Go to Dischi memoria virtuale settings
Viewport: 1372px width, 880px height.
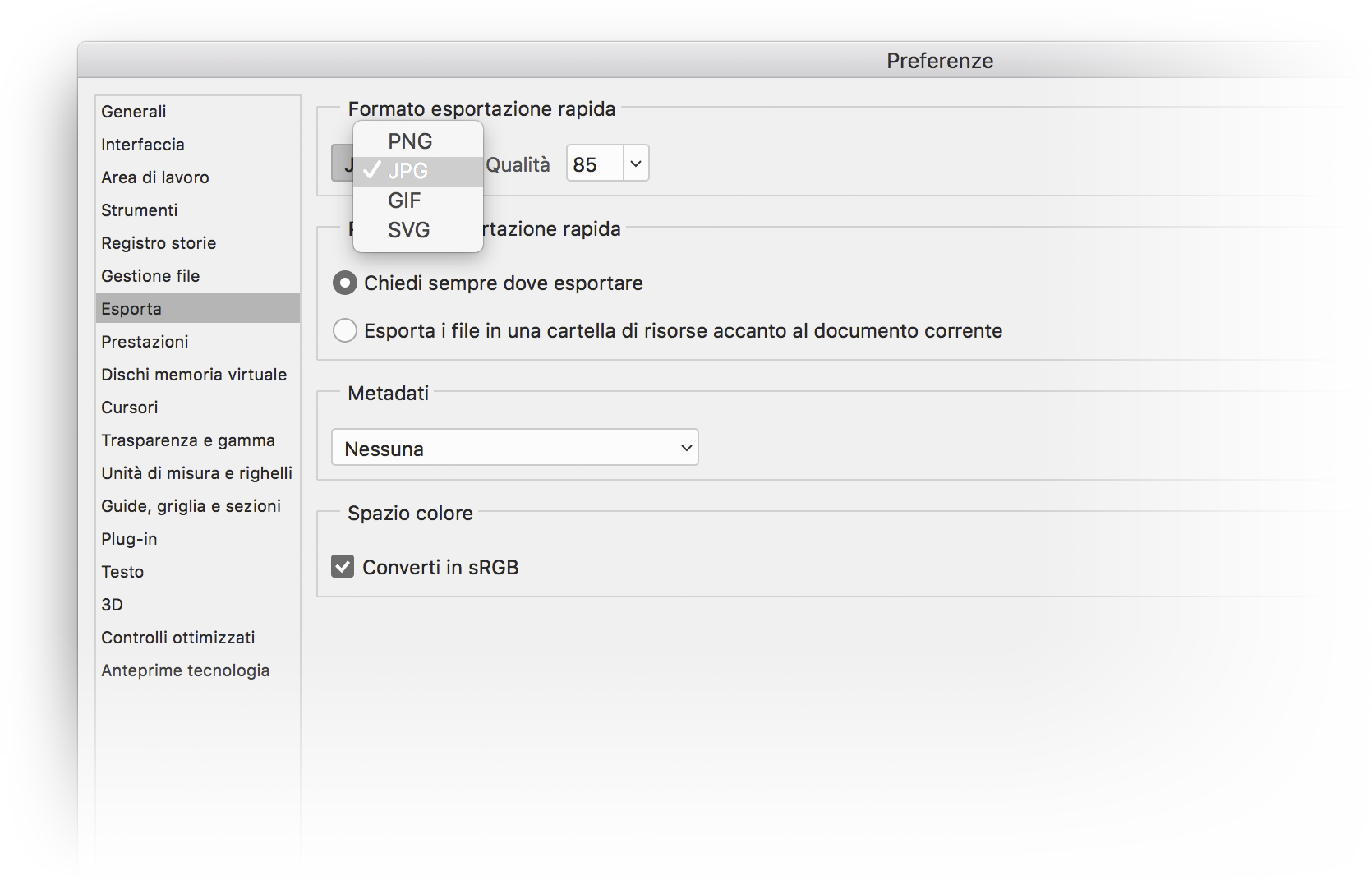194,375
